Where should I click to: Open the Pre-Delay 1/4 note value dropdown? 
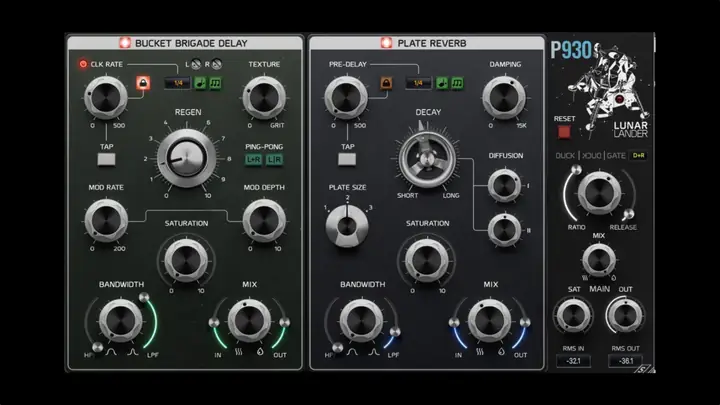[x=418, y=83]
